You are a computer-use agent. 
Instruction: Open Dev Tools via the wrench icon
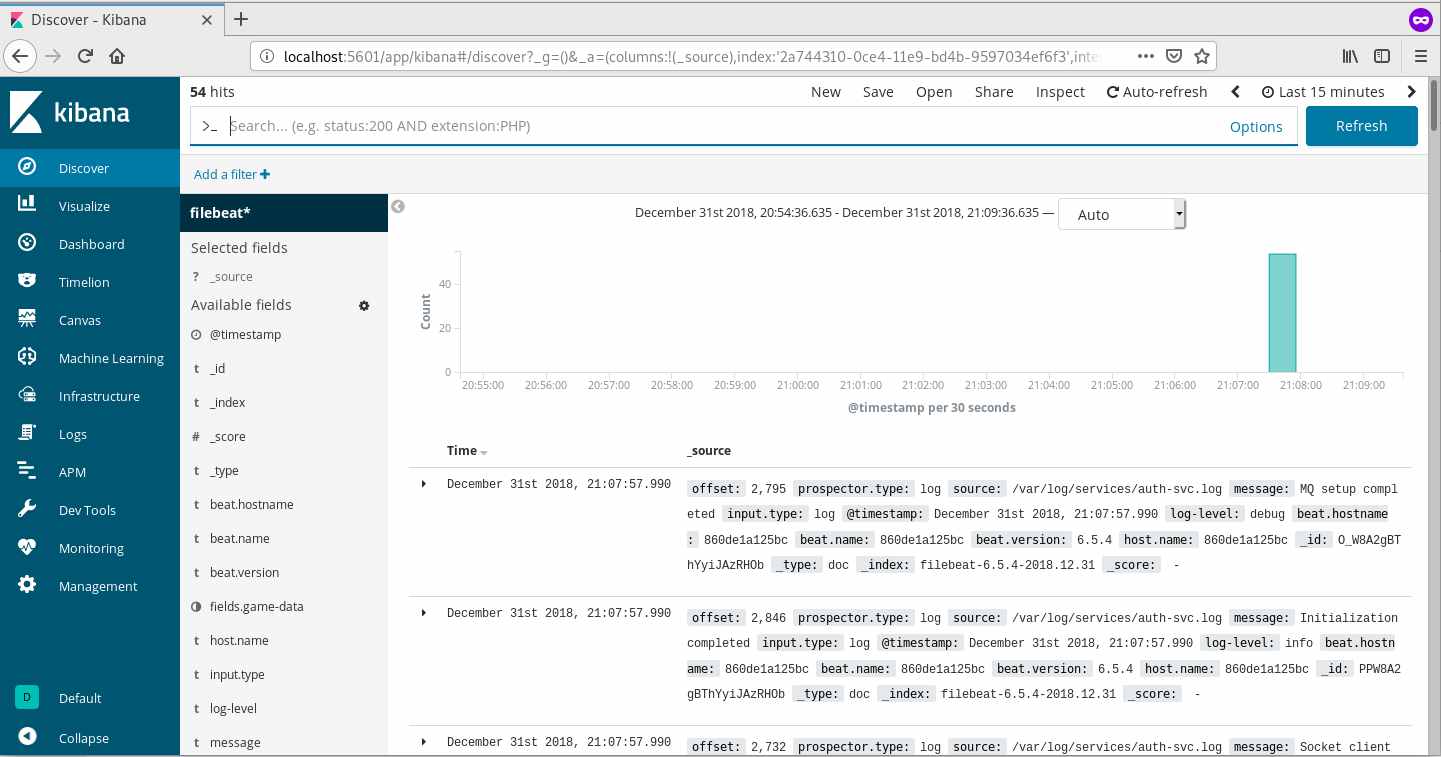pyautogui.click(x=27, y=510)
